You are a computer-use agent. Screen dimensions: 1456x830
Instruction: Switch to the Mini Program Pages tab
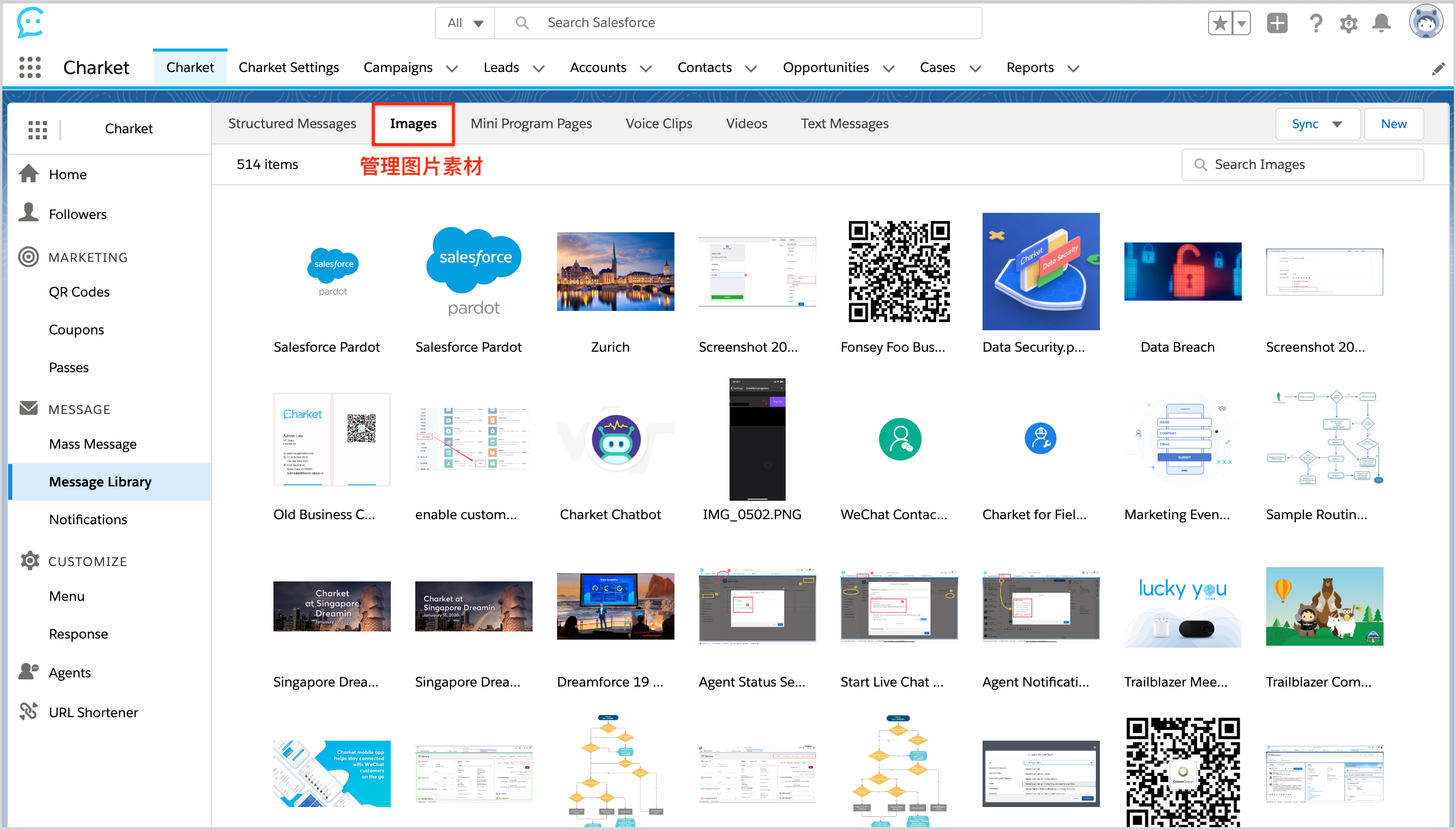tap(532, 124)
